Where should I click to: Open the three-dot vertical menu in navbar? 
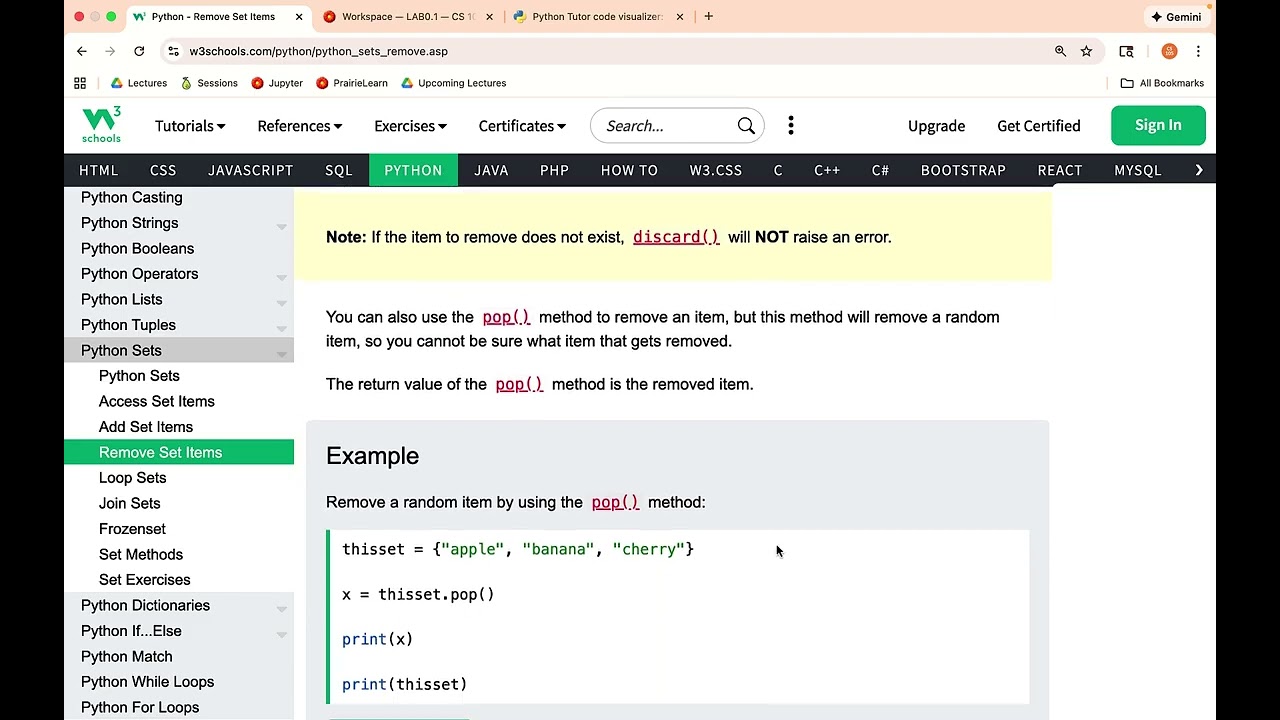pyautogui.click(x=791, y=125)
